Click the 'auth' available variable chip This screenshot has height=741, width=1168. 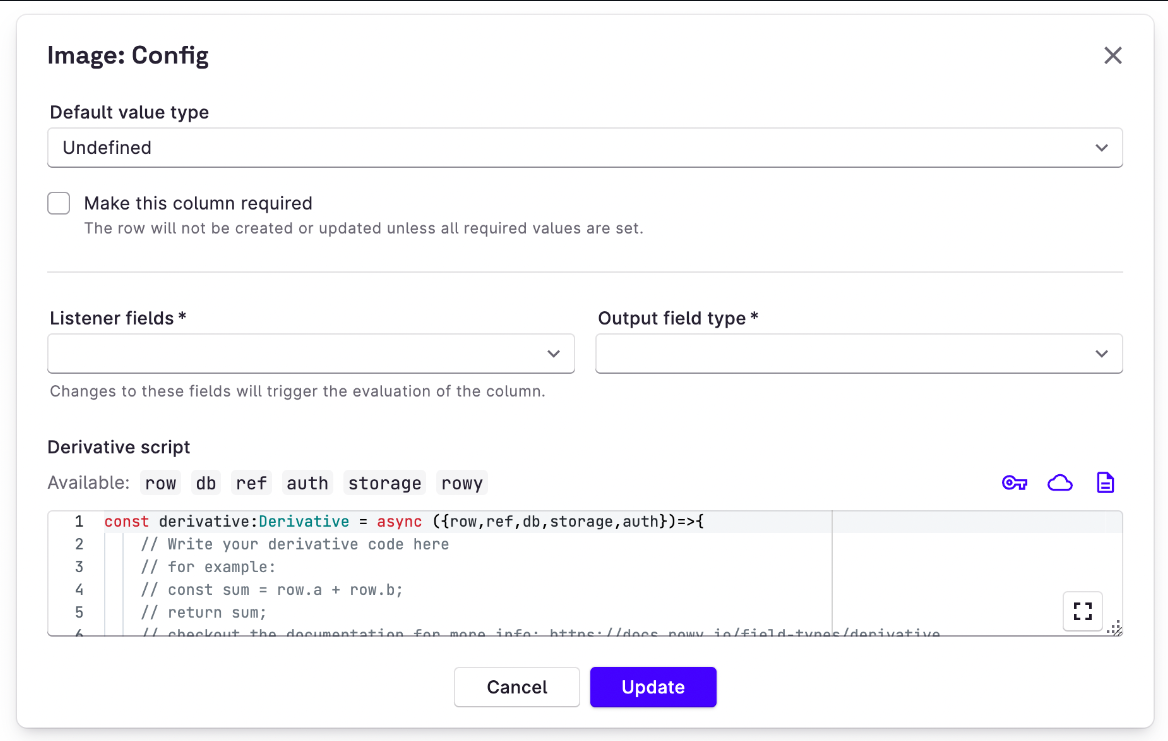tap(307, 483)
